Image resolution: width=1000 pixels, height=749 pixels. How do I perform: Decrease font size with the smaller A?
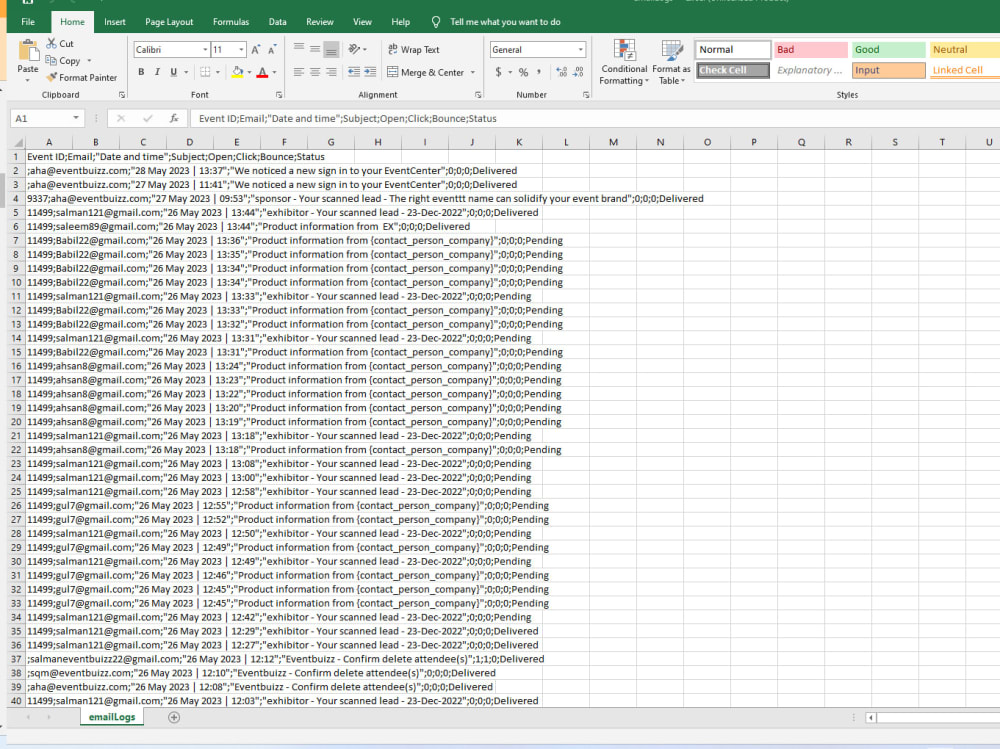[272, 50]
